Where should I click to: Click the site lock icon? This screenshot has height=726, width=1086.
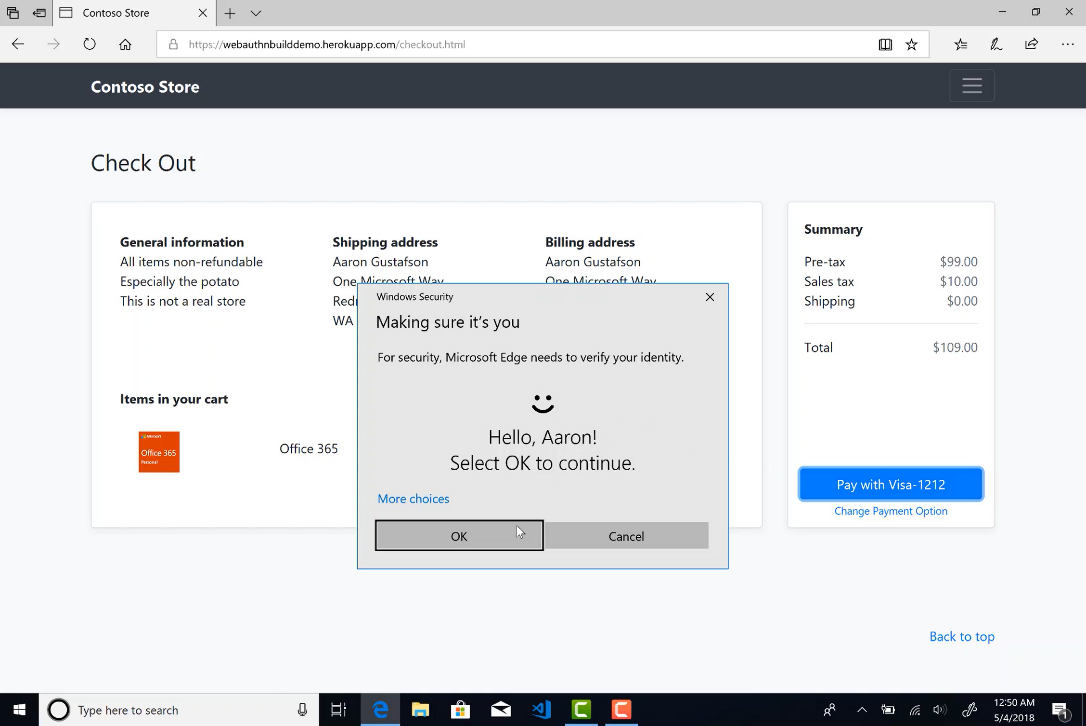[173, 44]
